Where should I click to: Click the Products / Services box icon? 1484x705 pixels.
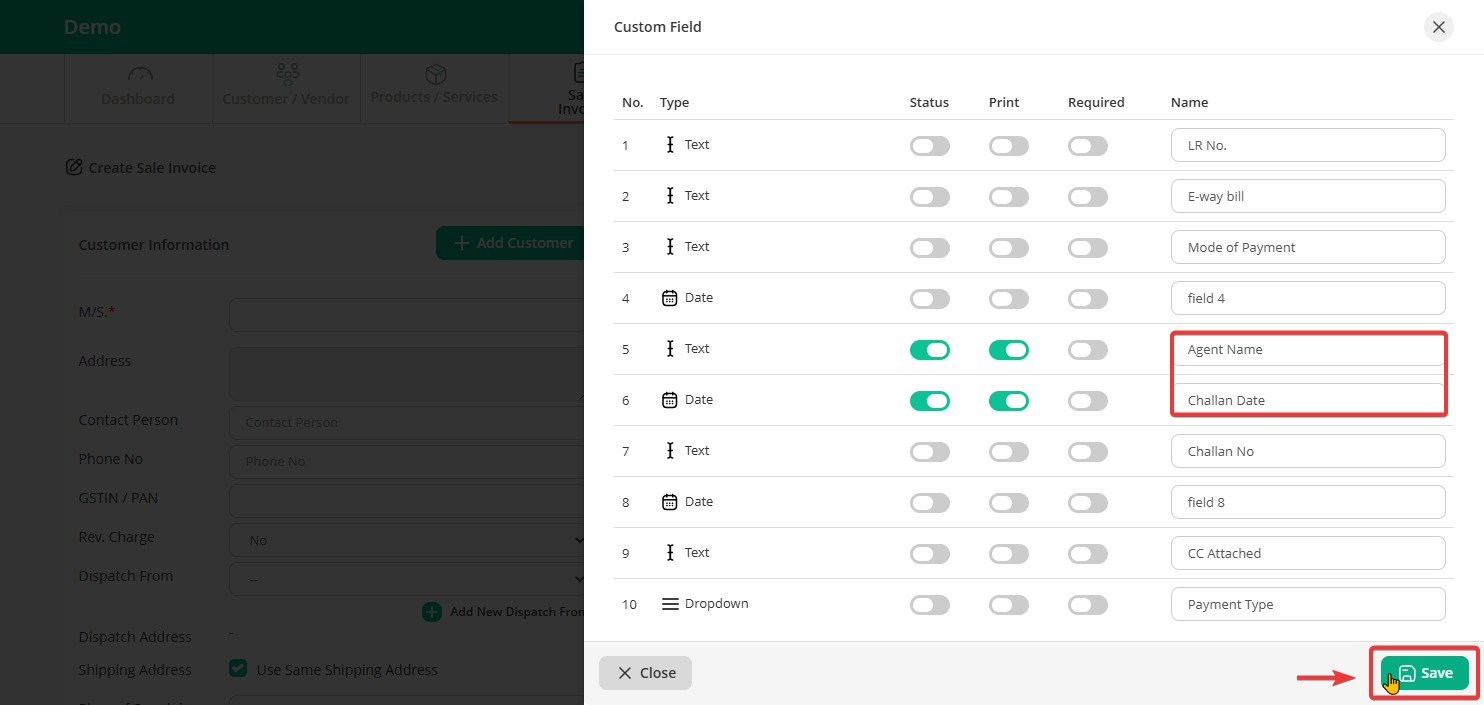[435, 75]
